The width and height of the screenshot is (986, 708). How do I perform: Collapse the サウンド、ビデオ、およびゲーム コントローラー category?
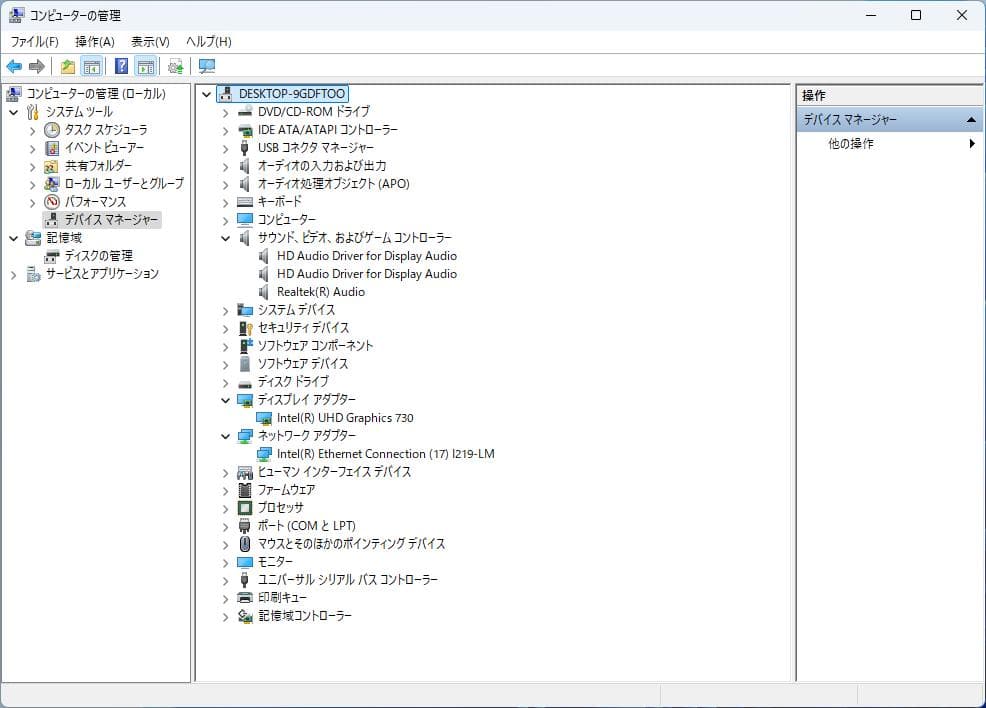pos(224,238)
